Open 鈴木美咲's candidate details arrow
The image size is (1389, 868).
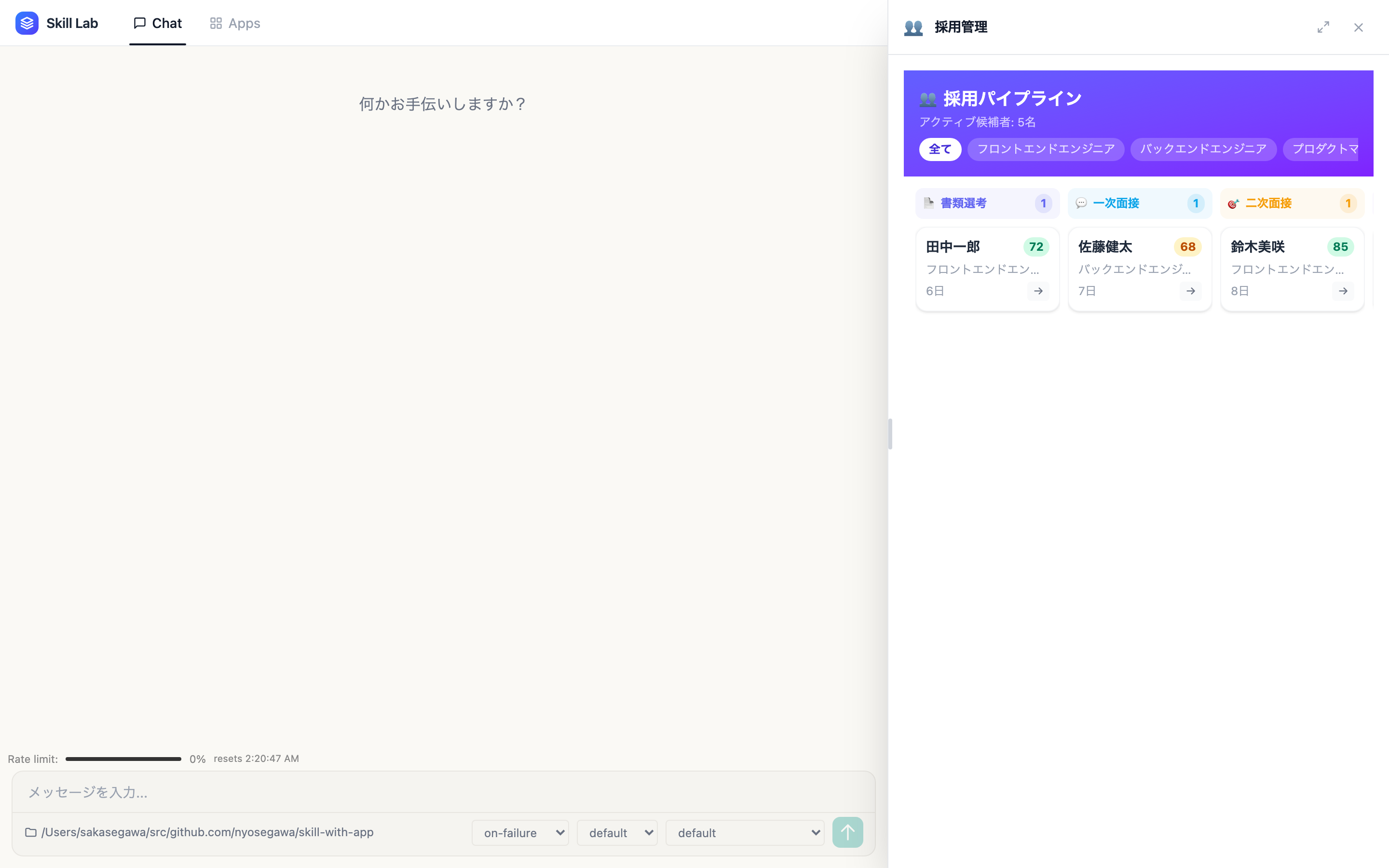(x=1343, y=291)
